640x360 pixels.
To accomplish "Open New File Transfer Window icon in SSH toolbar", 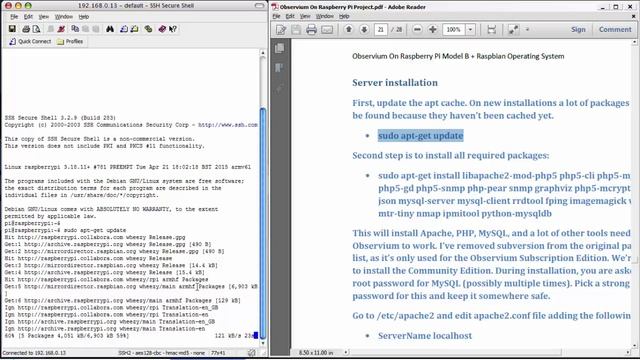I will click(x=134, y=29).
